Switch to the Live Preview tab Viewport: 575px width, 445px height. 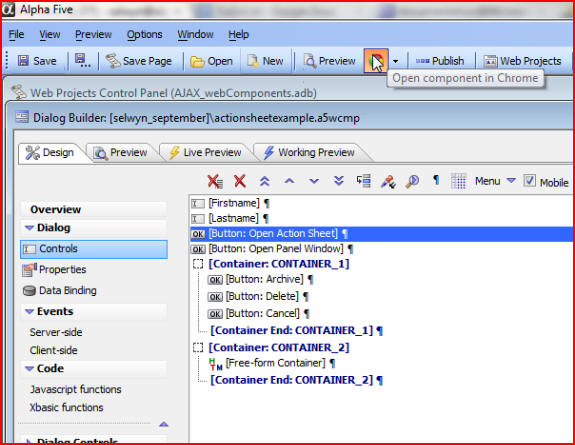pyautogui.click(x=205, y=153)
